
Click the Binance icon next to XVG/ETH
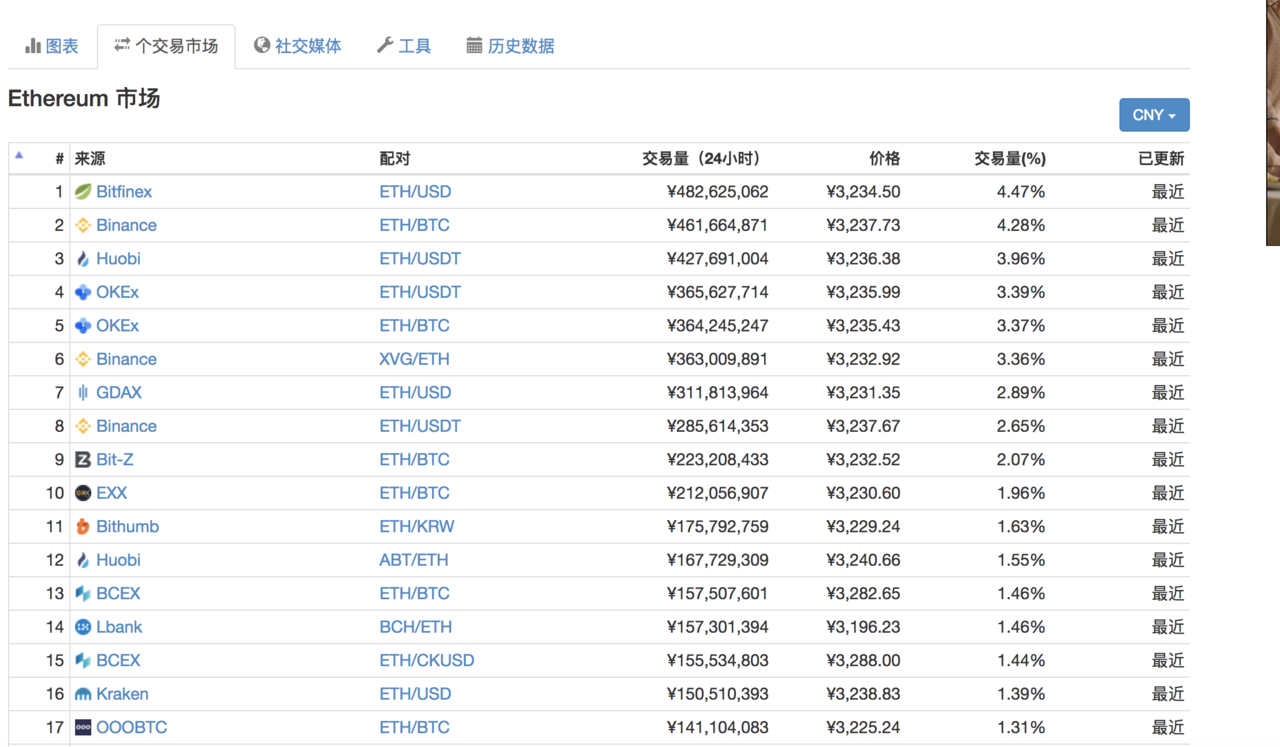click(83, 359)
